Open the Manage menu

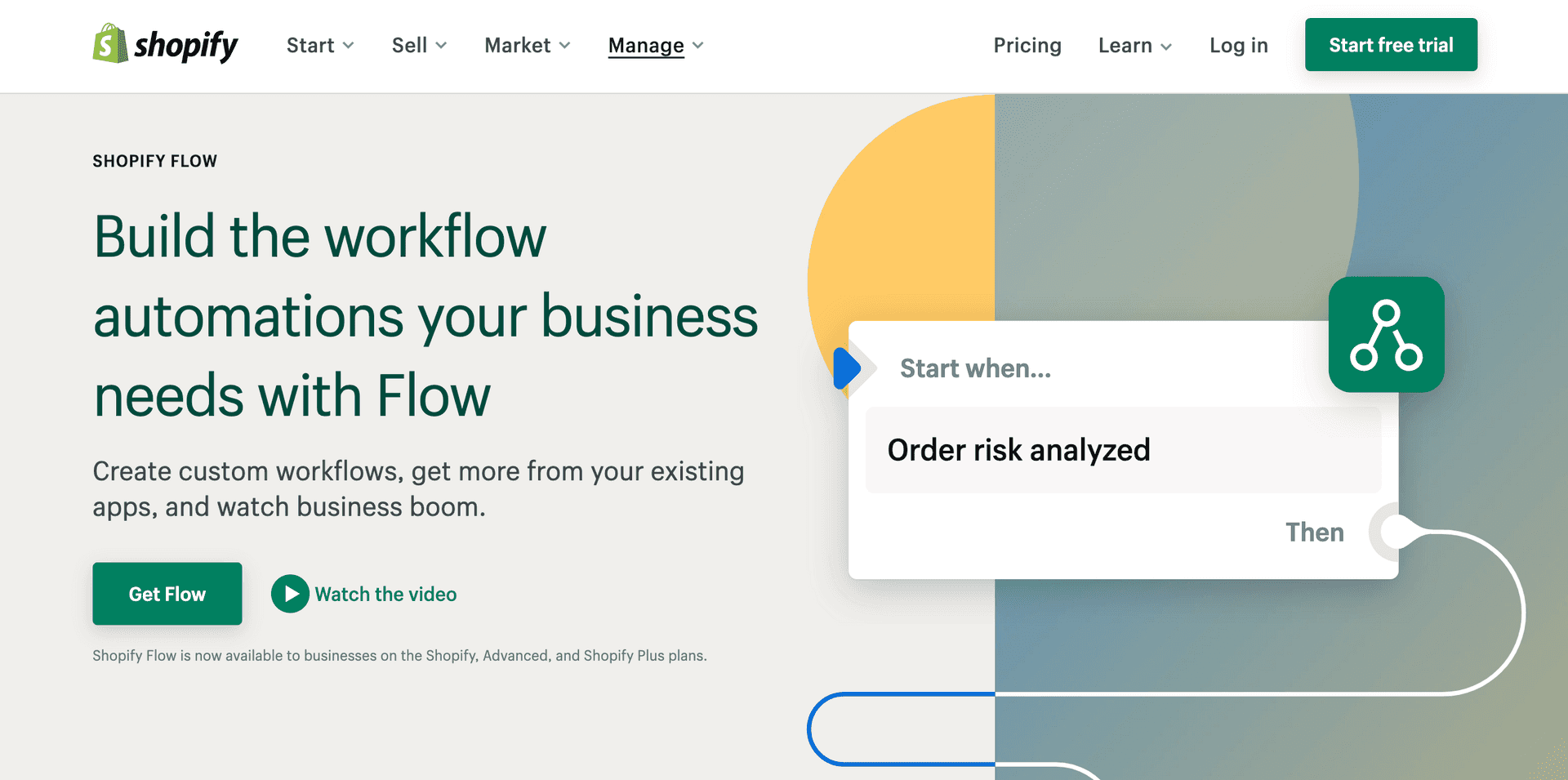click(646, 46)
